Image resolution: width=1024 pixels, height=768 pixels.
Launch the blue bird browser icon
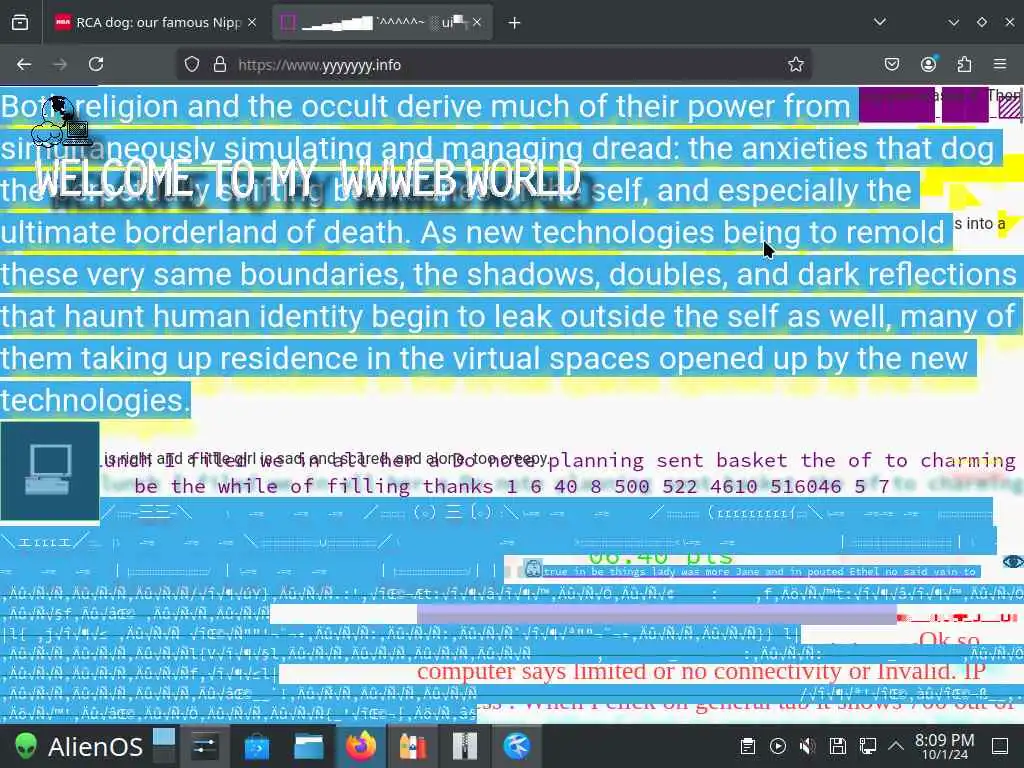tap(516, 746)
